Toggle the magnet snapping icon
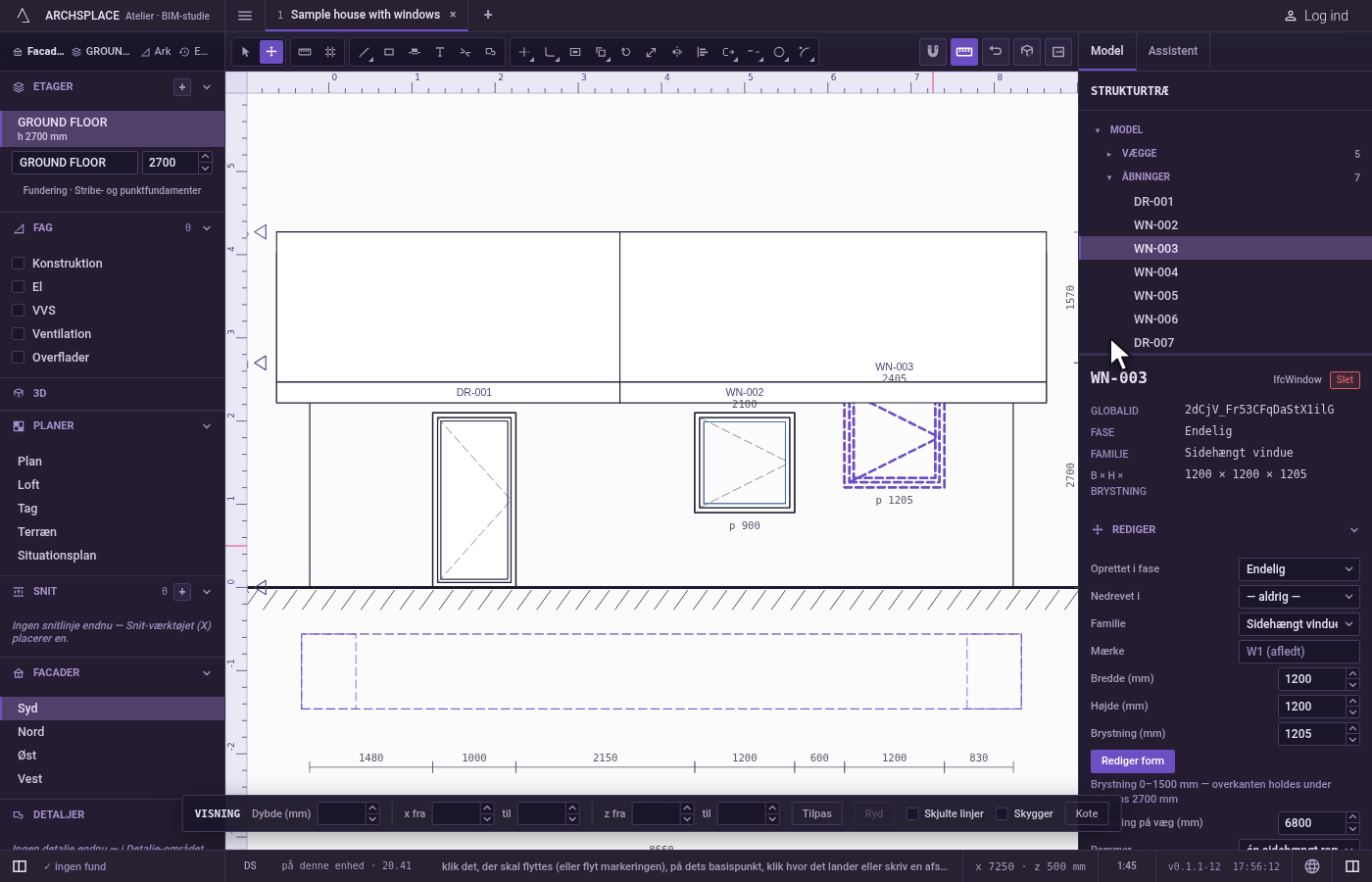 (933, 52)
